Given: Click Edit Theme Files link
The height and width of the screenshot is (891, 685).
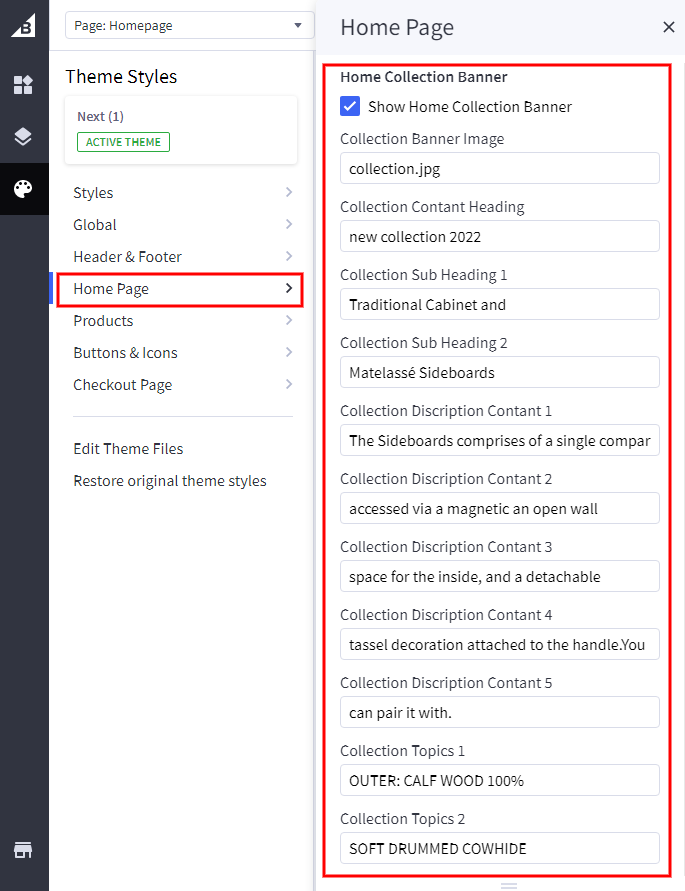Looking at the screenshot, I should (x=128, y=449).
